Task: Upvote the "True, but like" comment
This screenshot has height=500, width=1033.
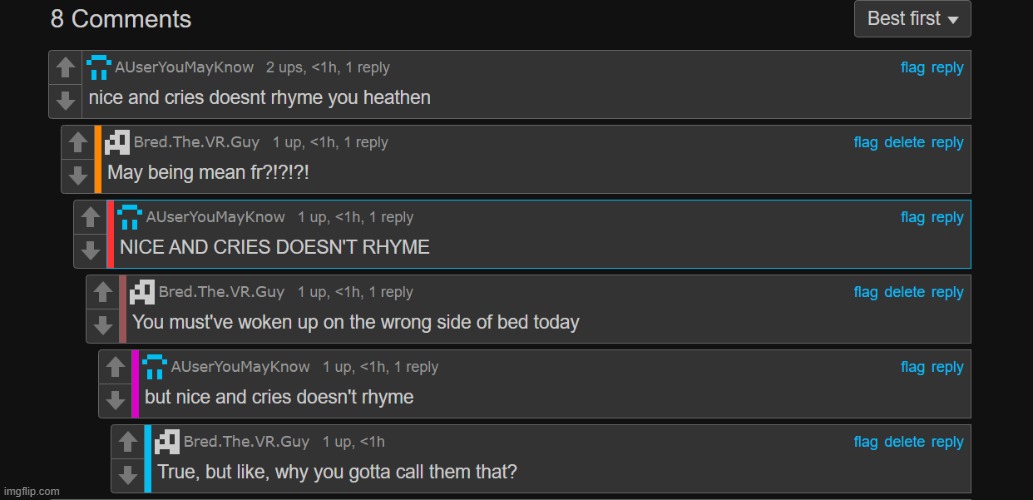Action: tap(128, 443)
